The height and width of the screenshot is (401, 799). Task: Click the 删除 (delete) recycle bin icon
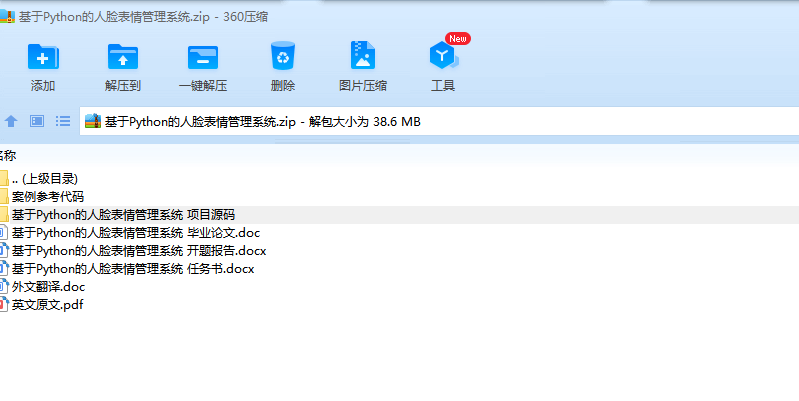[x=283, y=56]
